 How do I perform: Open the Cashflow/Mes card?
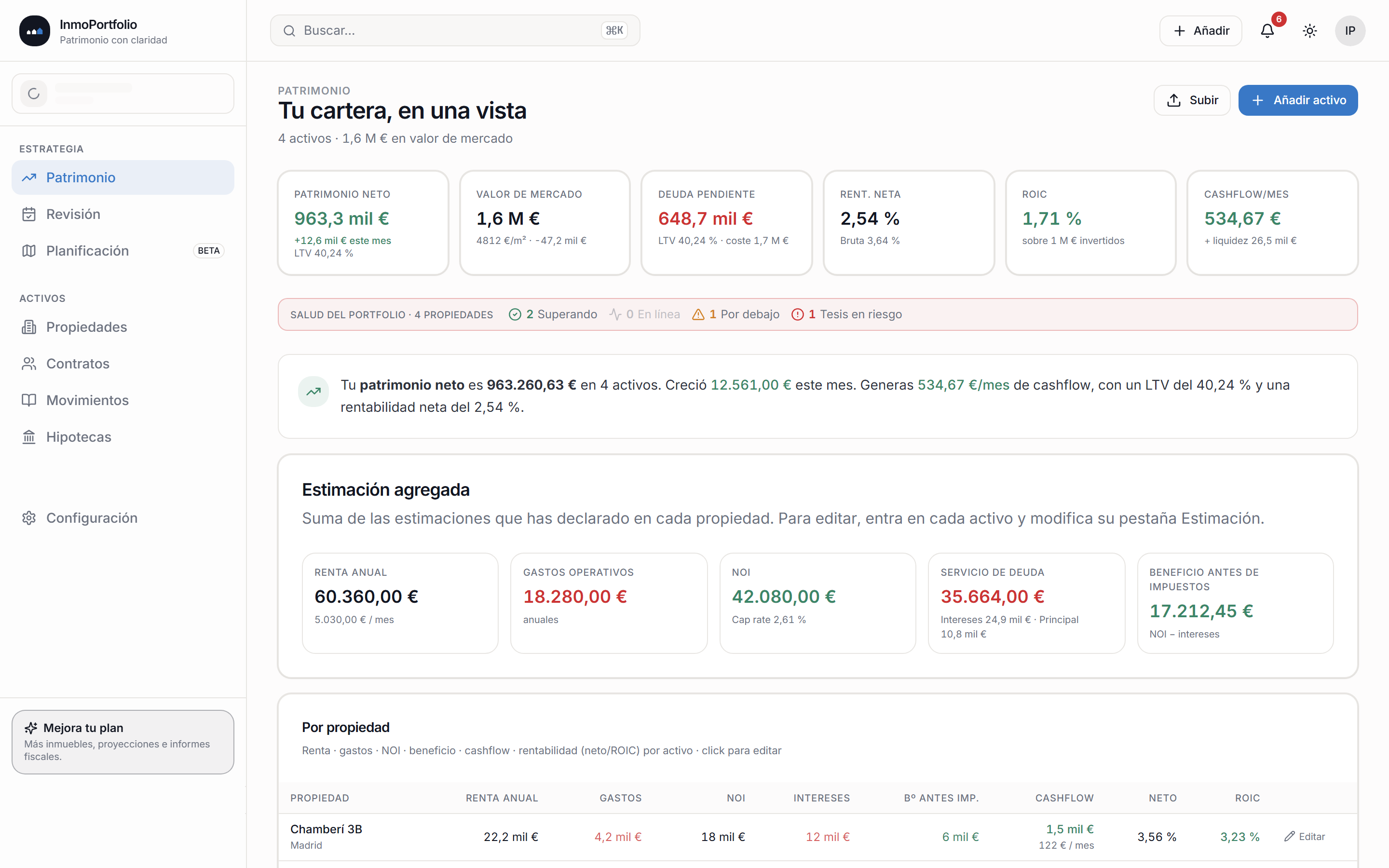pyautogui.click(x=1272, y=223)
